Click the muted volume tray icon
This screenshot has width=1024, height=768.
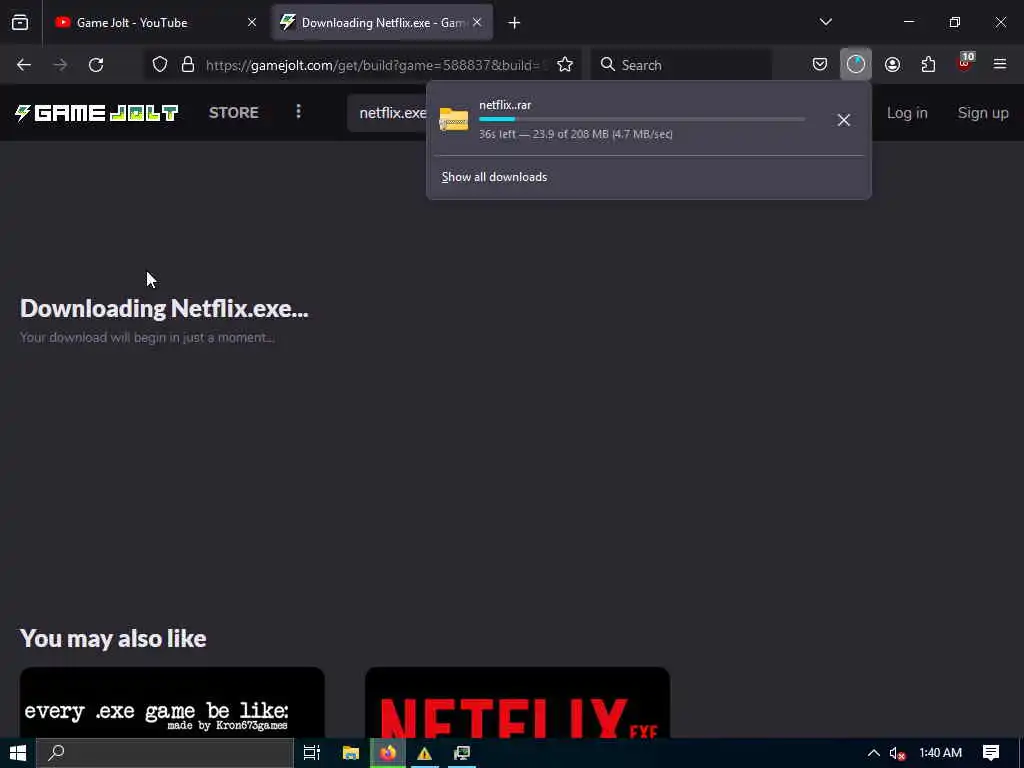(897, 753)
